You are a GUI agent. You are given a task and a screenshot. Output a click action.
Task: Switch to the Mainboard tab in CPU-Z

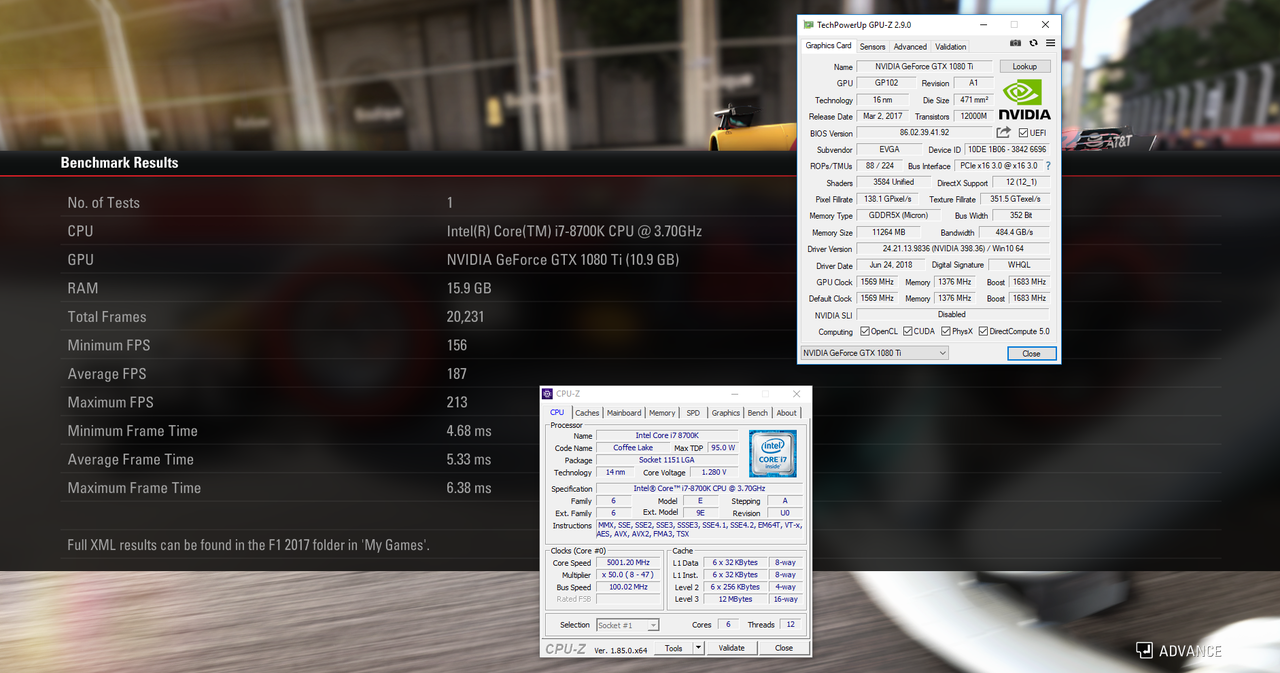pyautogui.click(x=624, y=413)
